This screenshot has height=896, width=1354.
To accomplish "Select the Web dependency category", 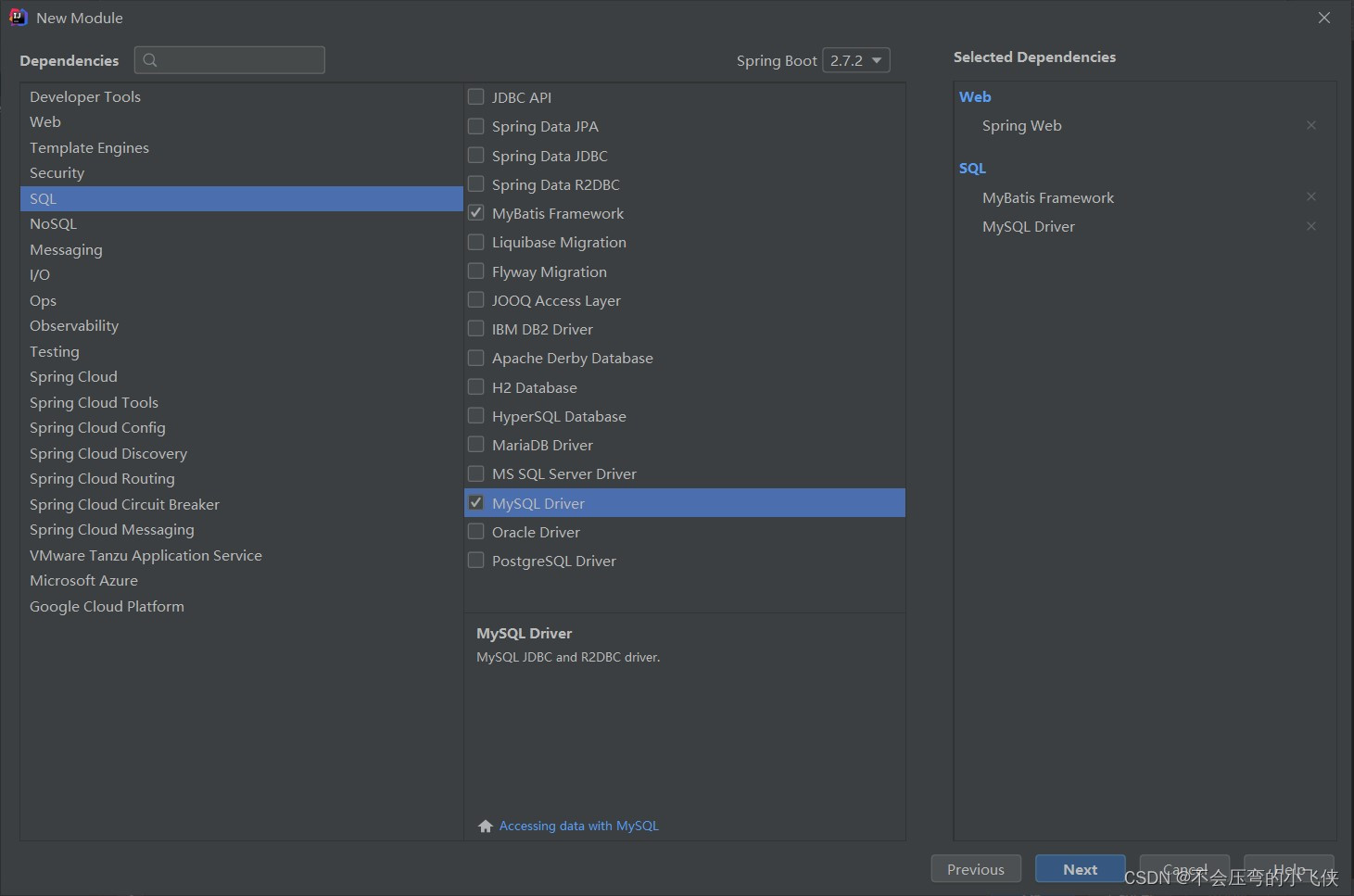I will [x=242, y=122].
